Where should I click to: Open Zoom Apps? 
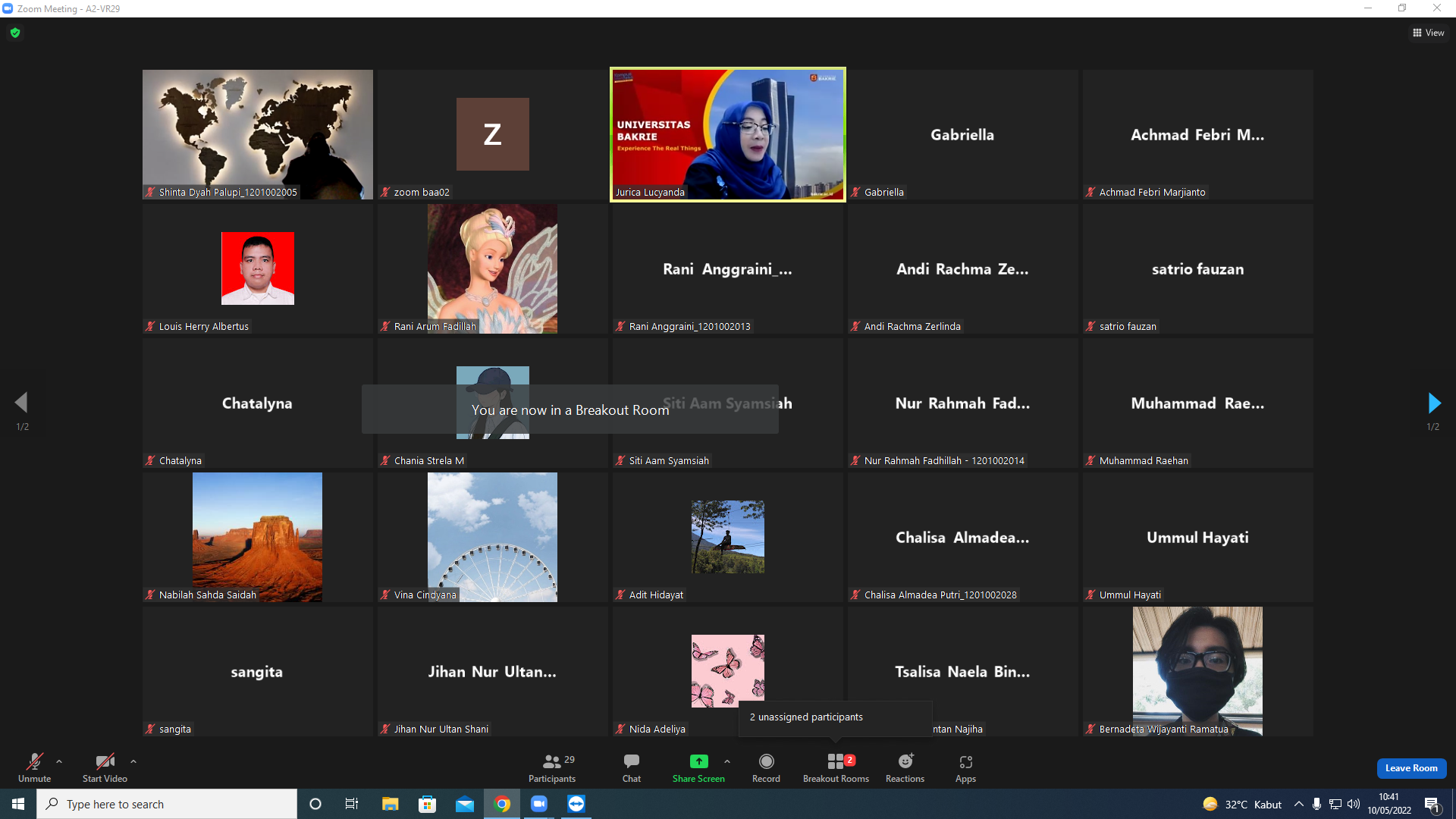[965, 767]
